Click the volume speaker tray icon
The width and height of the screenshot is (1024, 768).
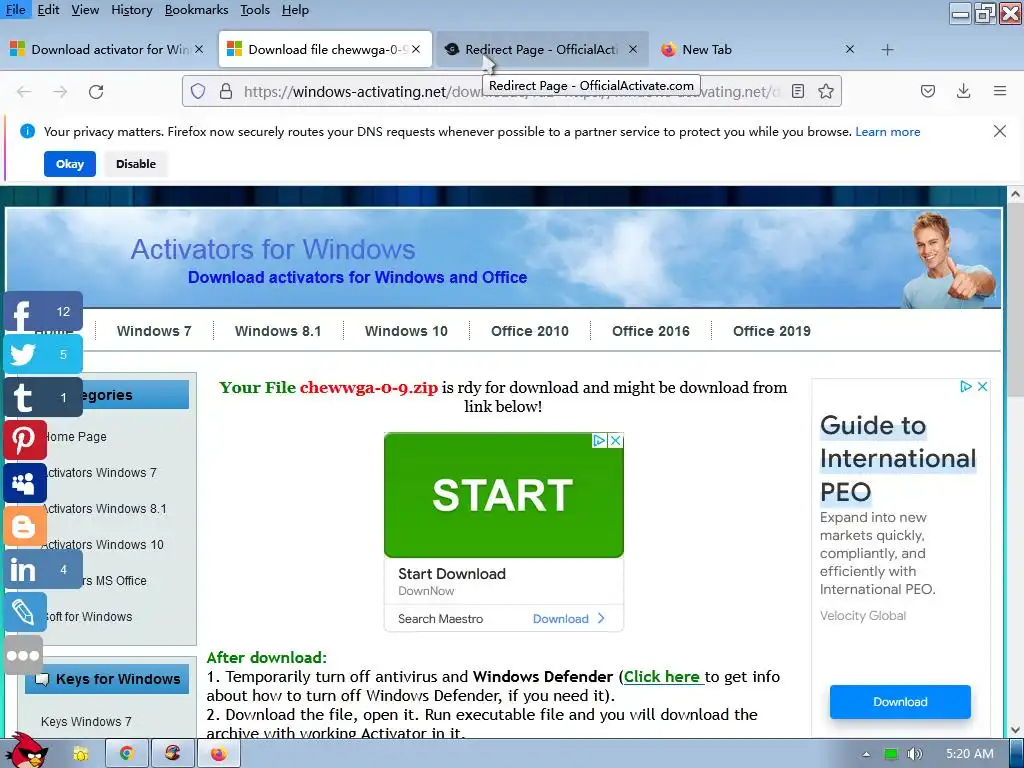tap(914, 754)
